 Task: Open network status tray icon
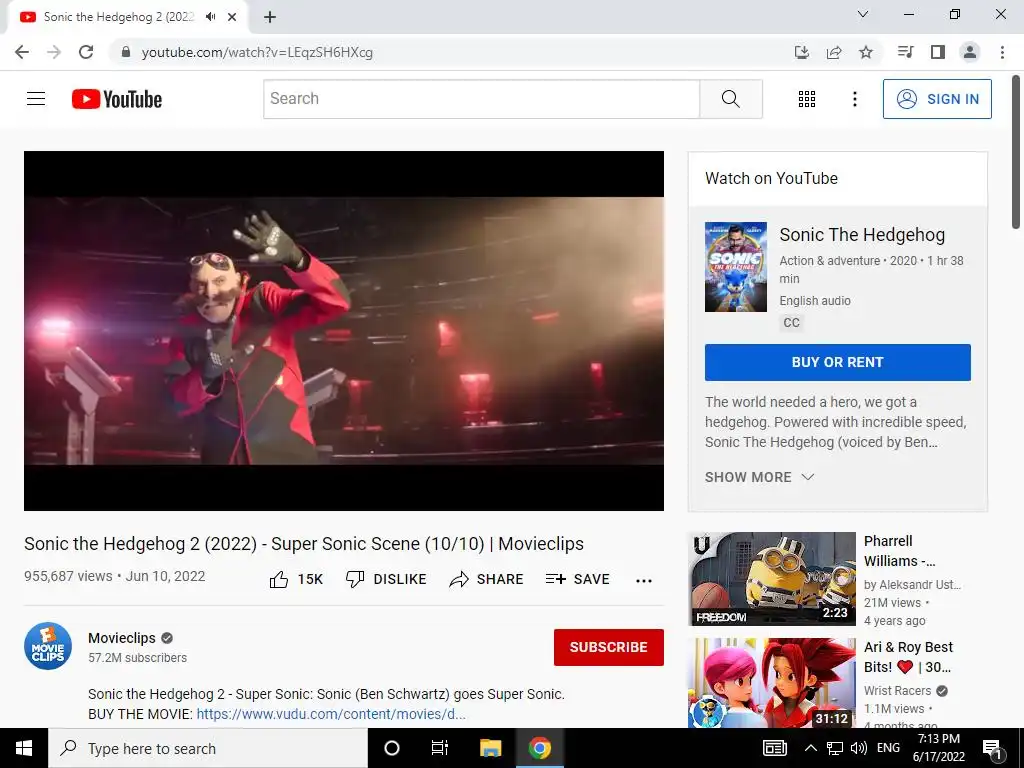point(835,748)
